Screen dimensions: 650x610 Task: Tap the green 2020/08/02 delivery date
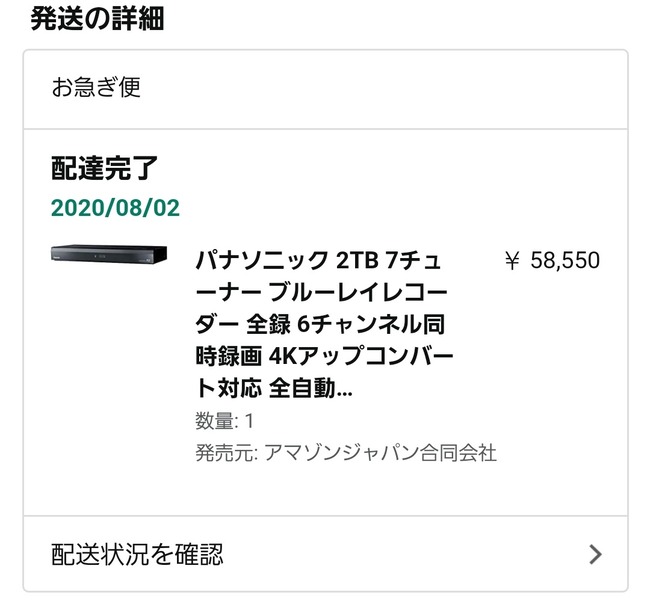[115, 208]
